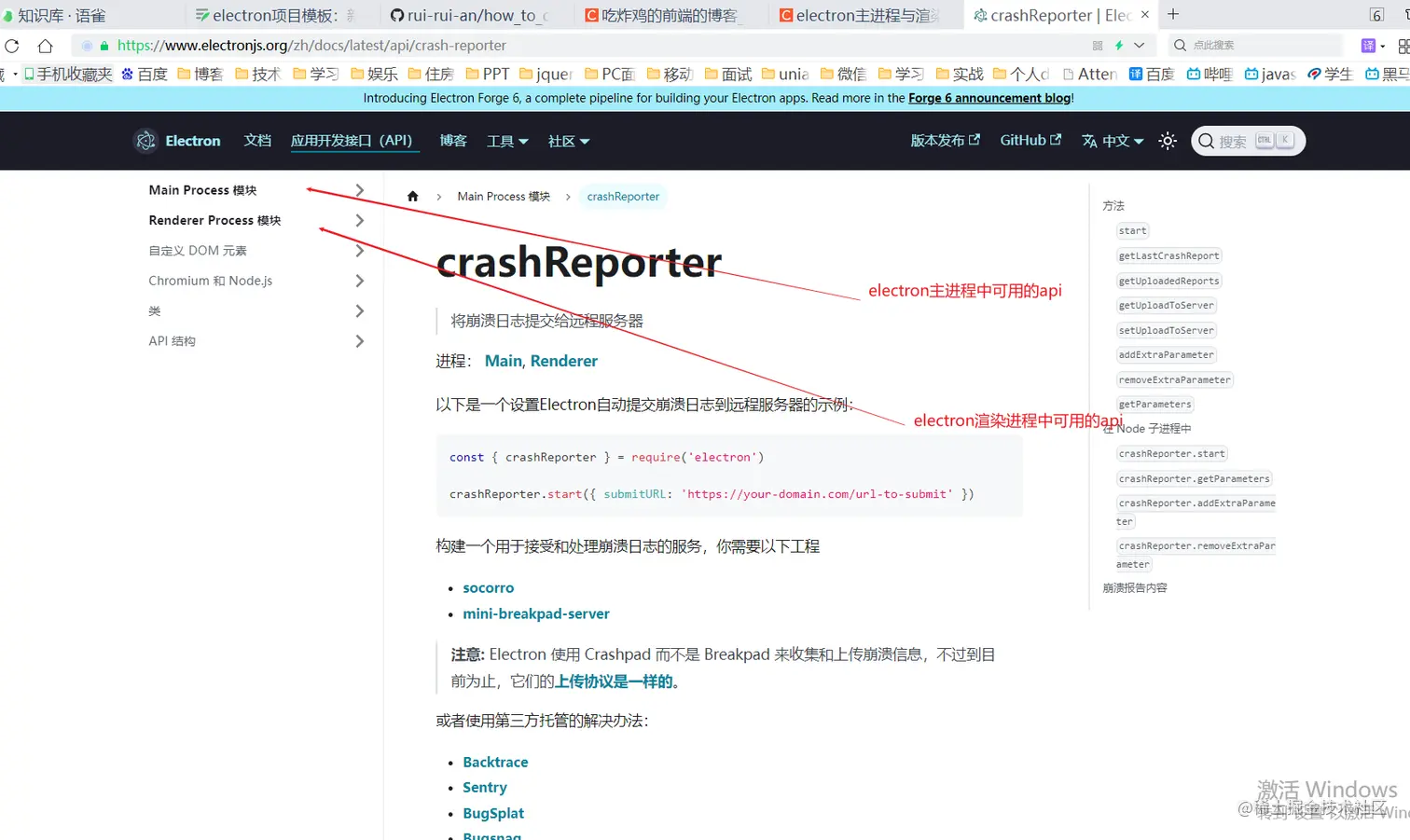
Task: Expand the Chromium 和 Node.js sidebar chevron
Action: click(360, 281)
